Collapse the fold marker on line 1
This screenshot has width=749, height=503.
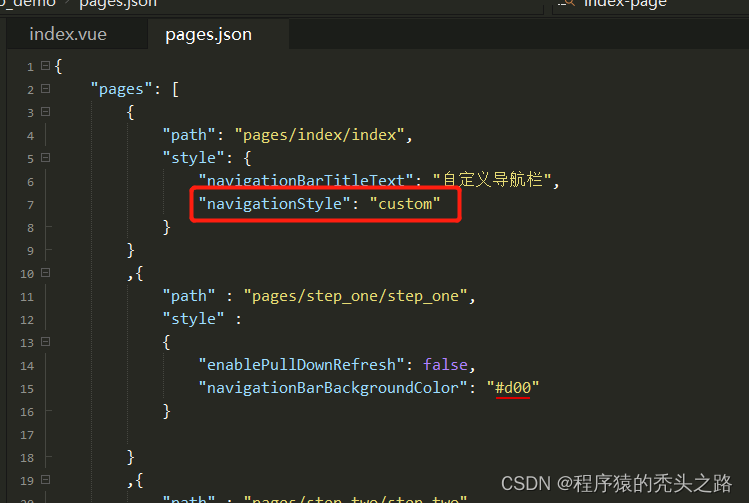click(45, 65)
